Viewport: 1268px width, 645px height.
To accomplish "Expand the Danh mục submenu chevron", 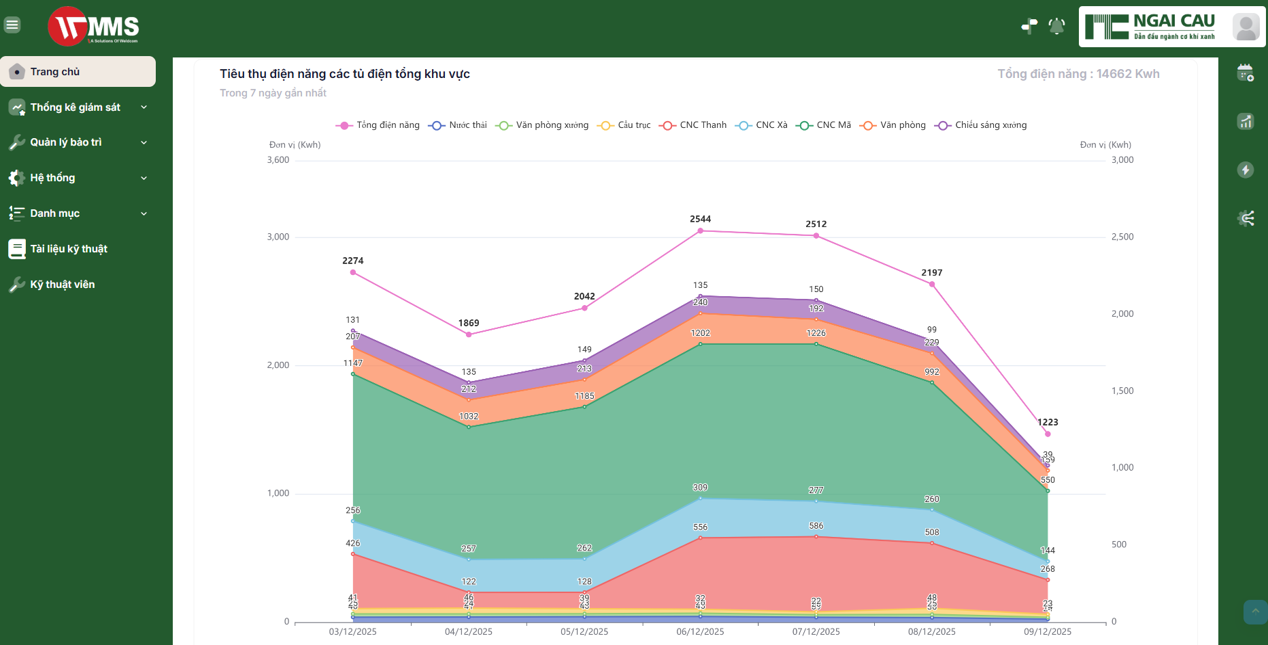I will pyautogui.click(x=144, y=214).
